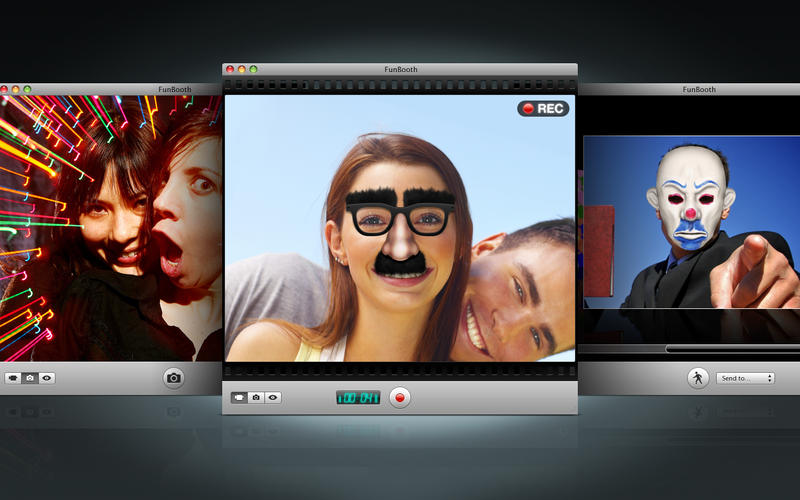Click the clown mask video preview
Viewport: 800px width, 500px height.
click(x=691, y=222)
